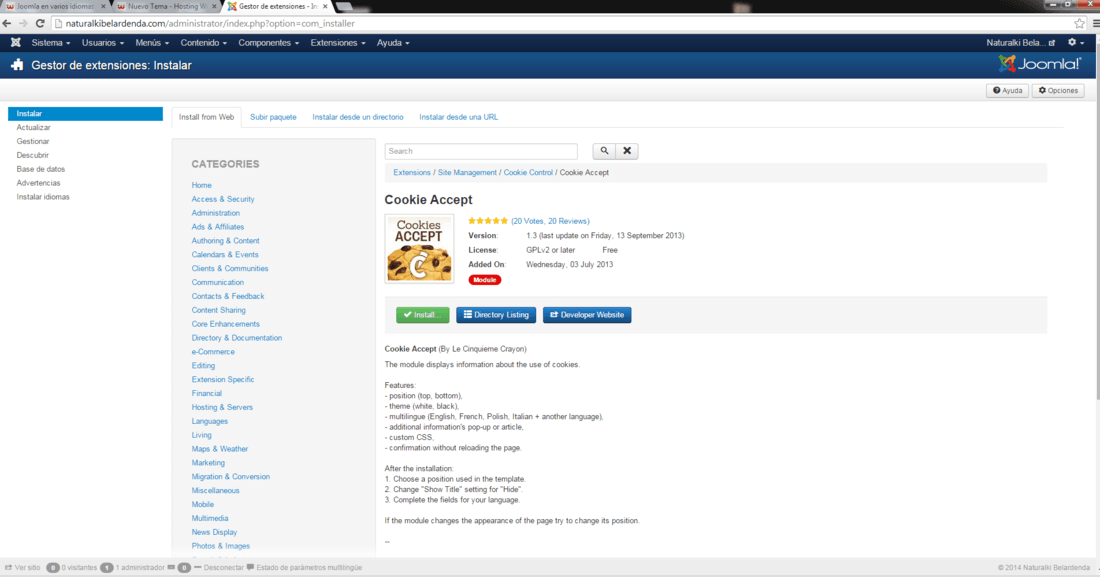
Task: Open the Administration category
Action: (215, 213)
